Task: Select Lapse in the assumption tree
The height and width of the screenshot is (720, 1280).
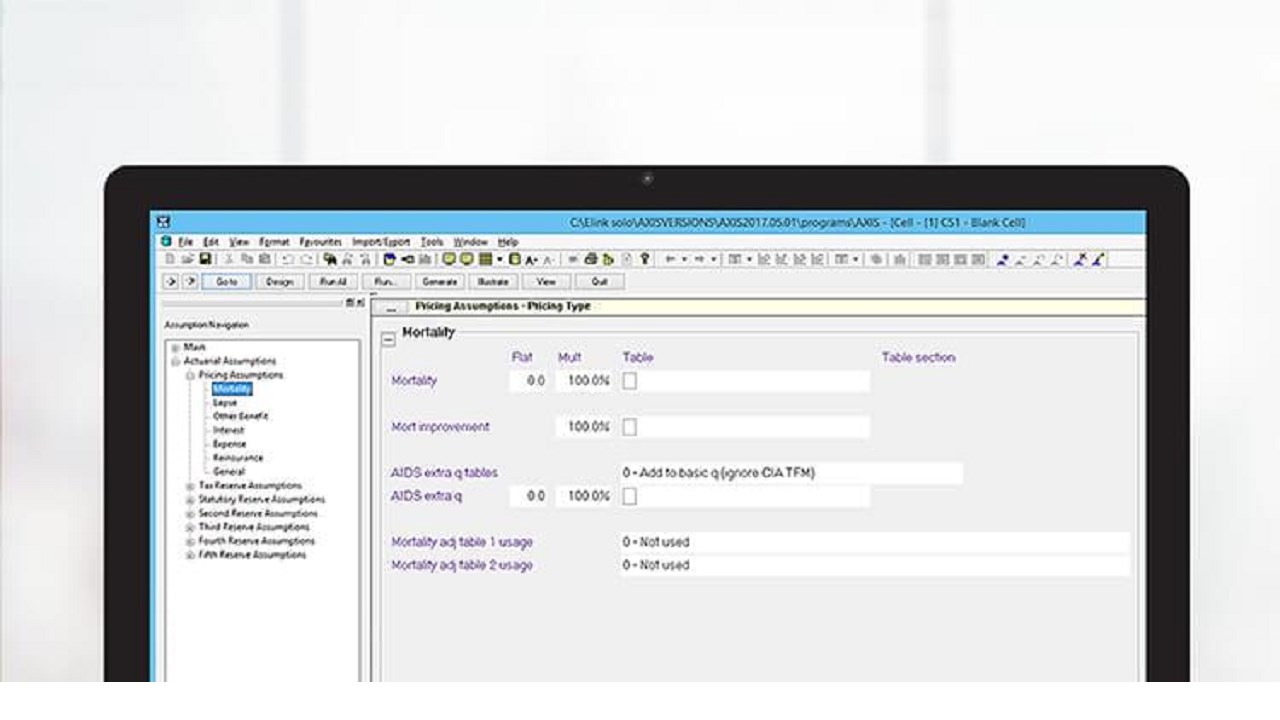Action: coord(225,403)
